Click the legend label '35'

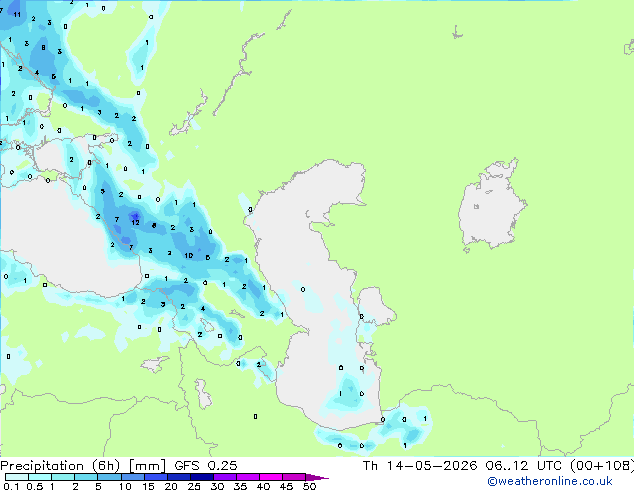(240, 486)
